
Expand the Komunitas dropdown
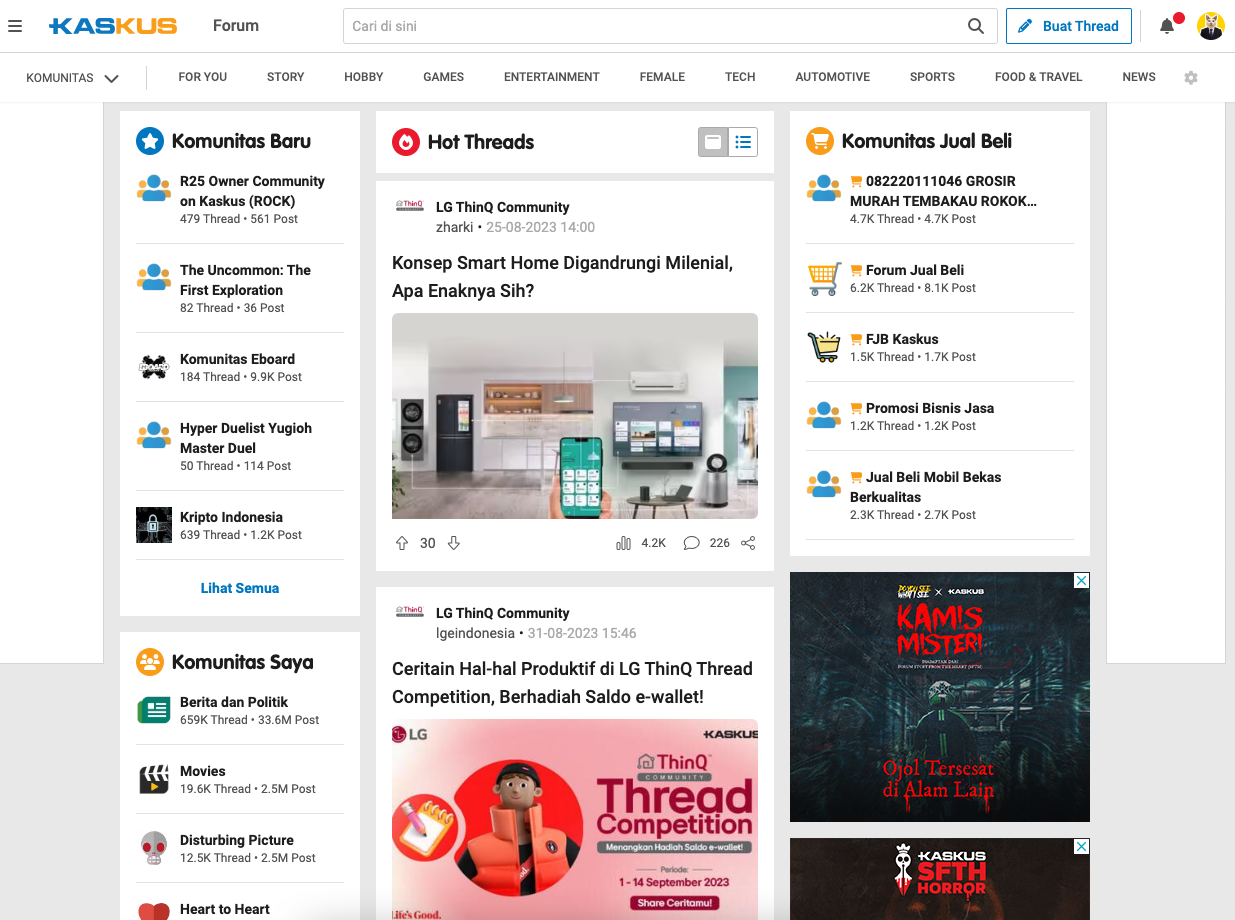[x=73, y=78]
